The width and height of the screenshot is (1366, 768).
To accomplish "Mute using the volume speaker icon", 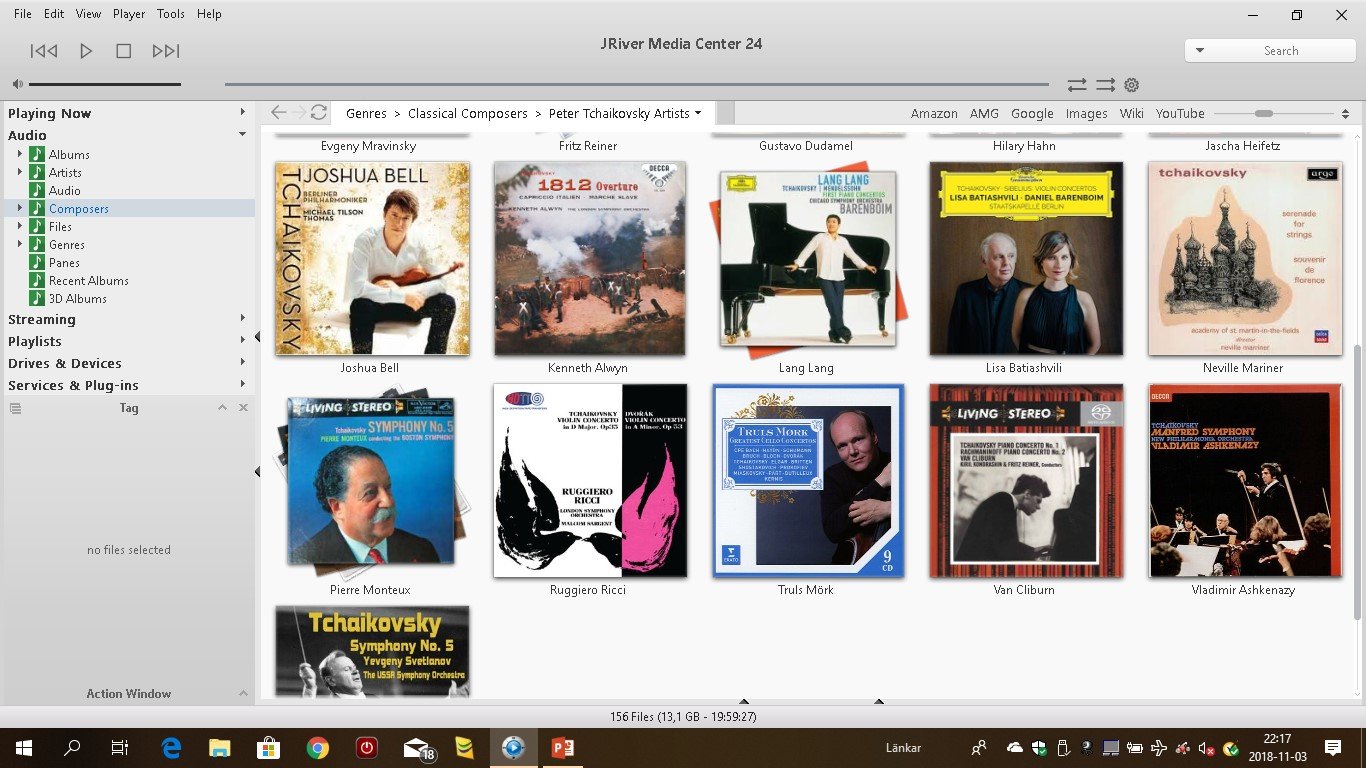I will [17, 85].
